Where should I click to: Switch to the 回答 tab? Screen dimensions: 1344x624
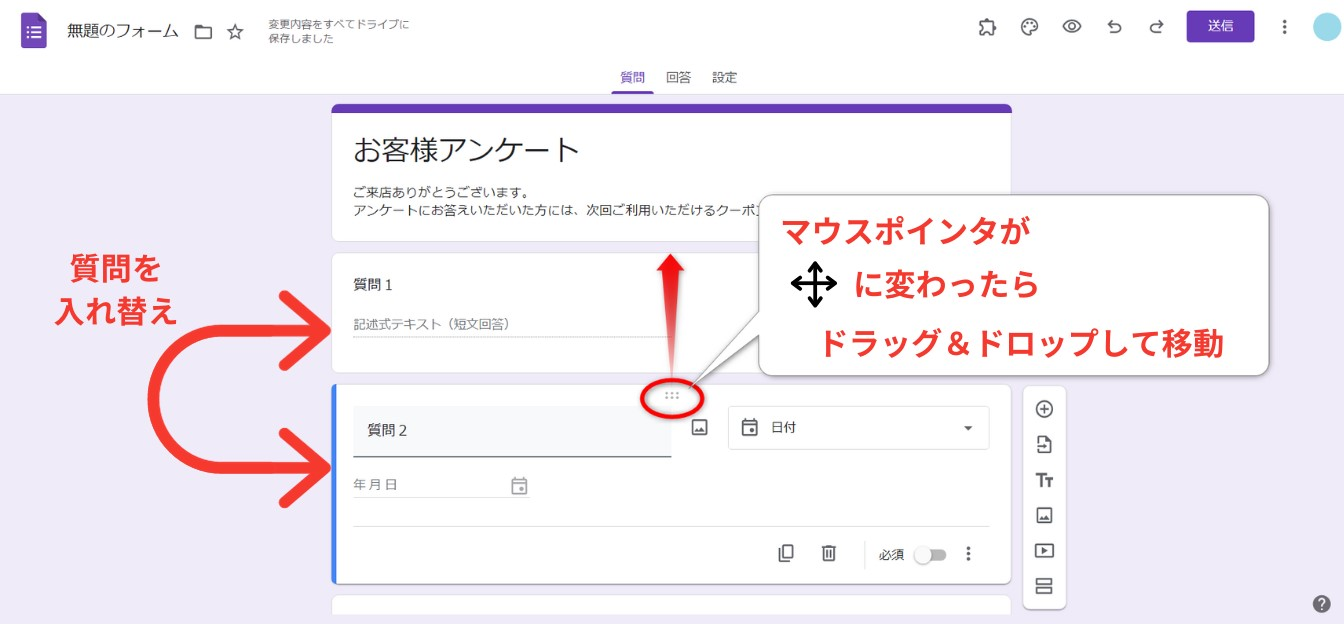pos(678,77)
